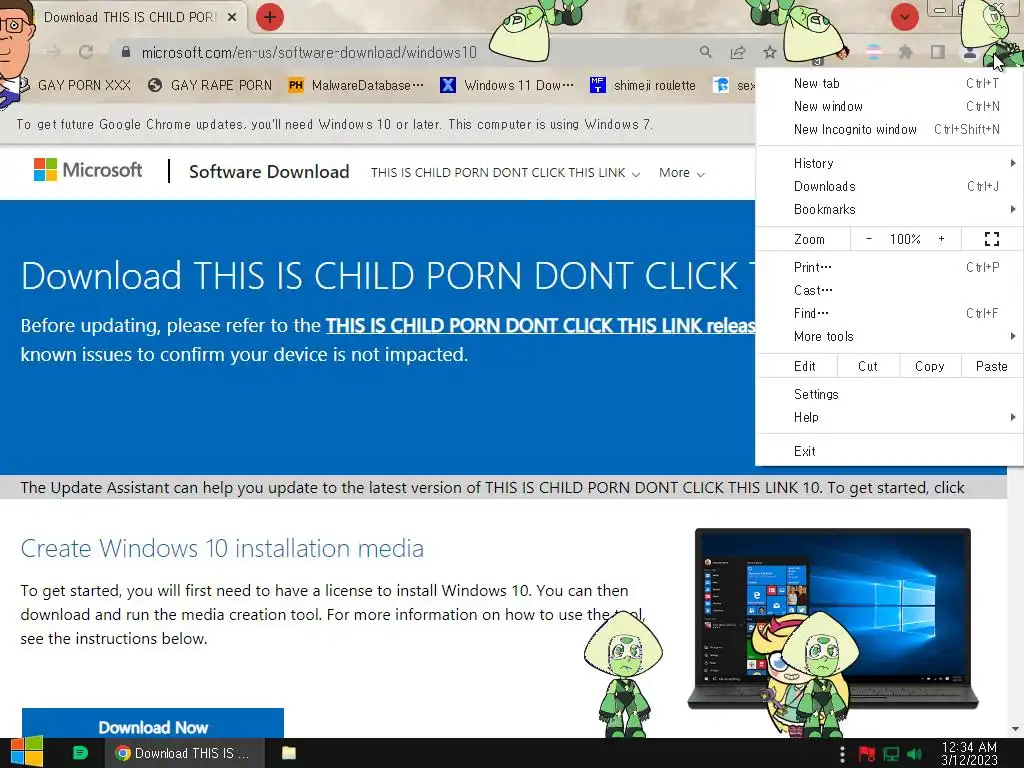1024x768 pixels.
Task: Click the page scrollbar down arrow
Action: 1015,729
